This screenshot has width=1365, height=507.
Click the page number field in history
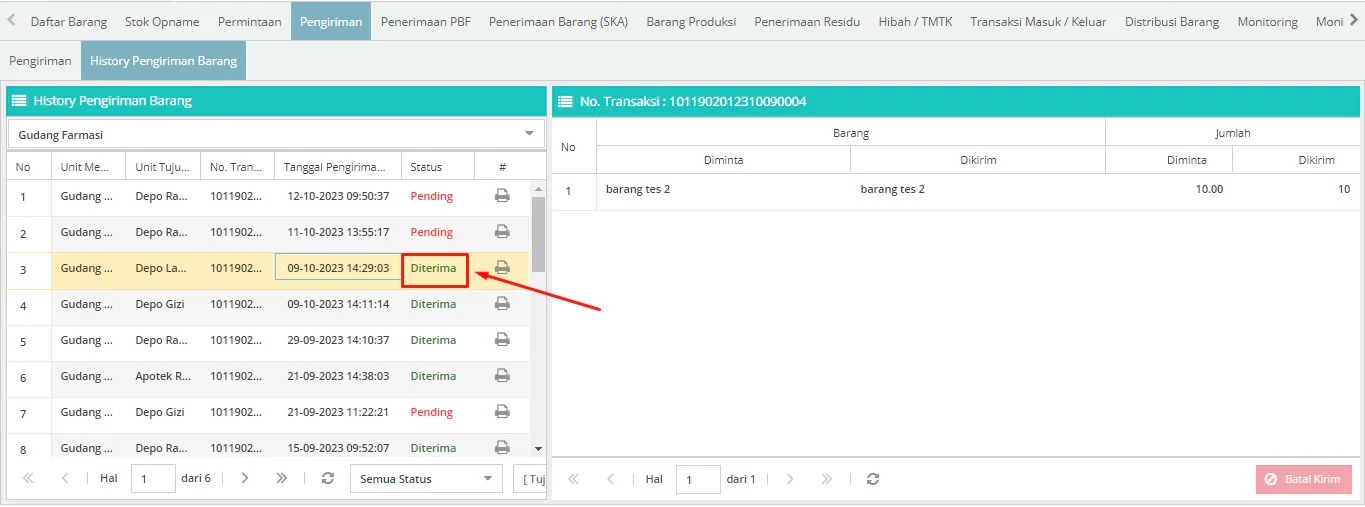point(153,479)
